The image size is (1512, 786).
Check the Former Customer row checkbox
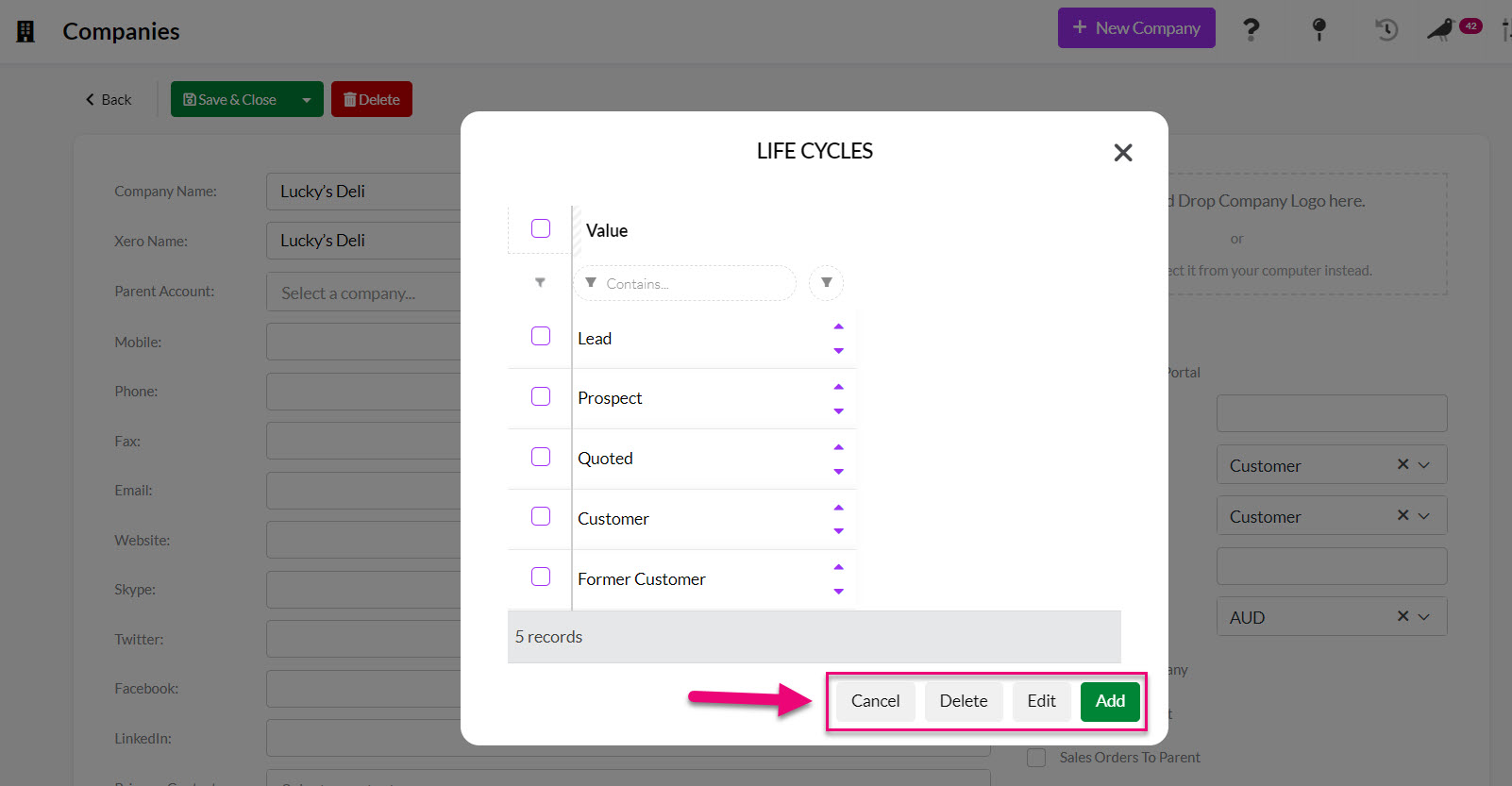click(x=541, y=577)
